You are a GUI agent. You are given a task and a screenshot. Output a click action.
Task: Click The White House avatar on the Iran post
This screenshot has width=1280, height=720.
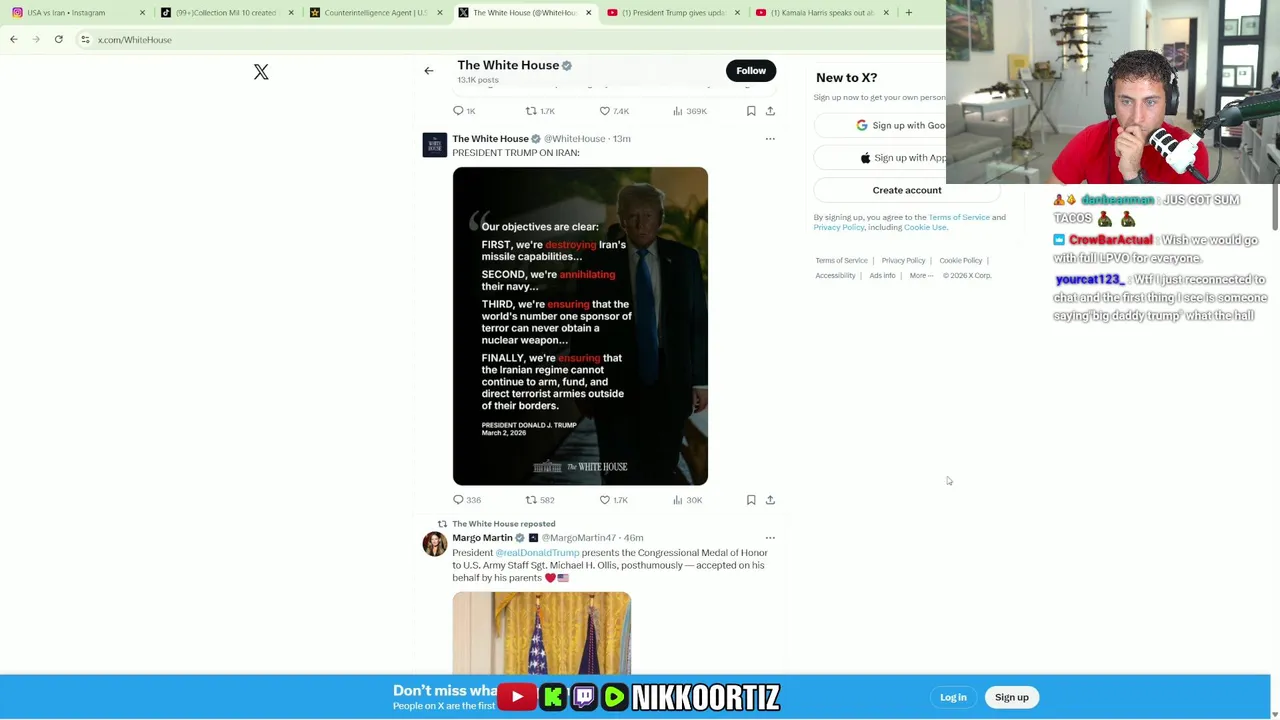[x=435, y=146]
